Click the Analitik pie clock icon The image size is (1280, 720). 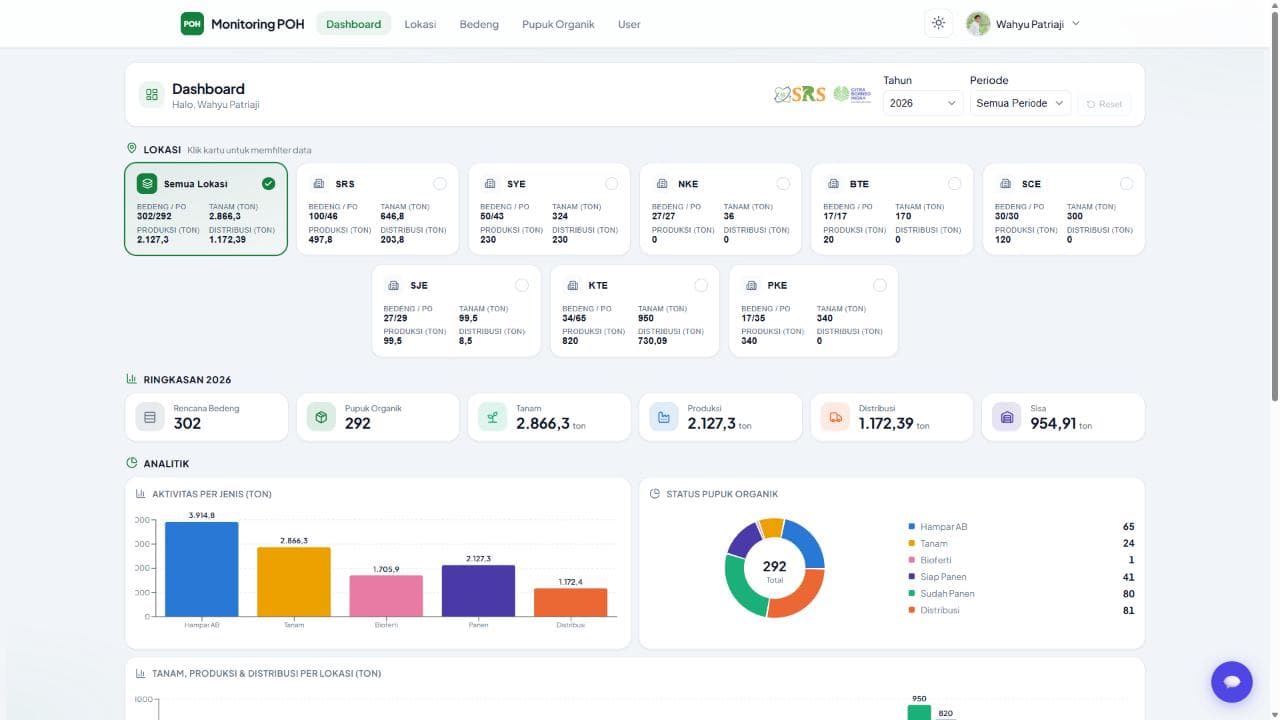131,463
